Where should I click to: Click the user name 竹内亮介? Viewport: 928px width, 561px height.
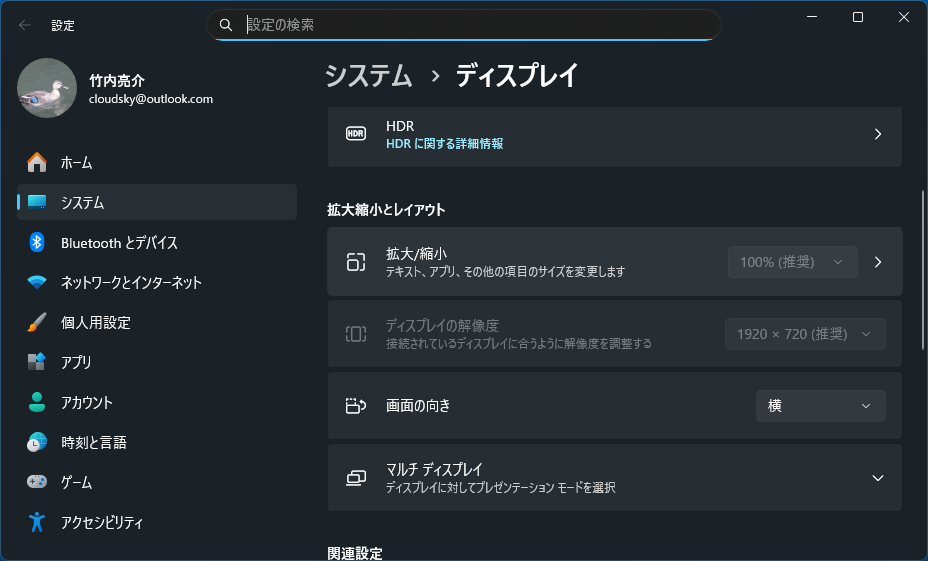117,80
